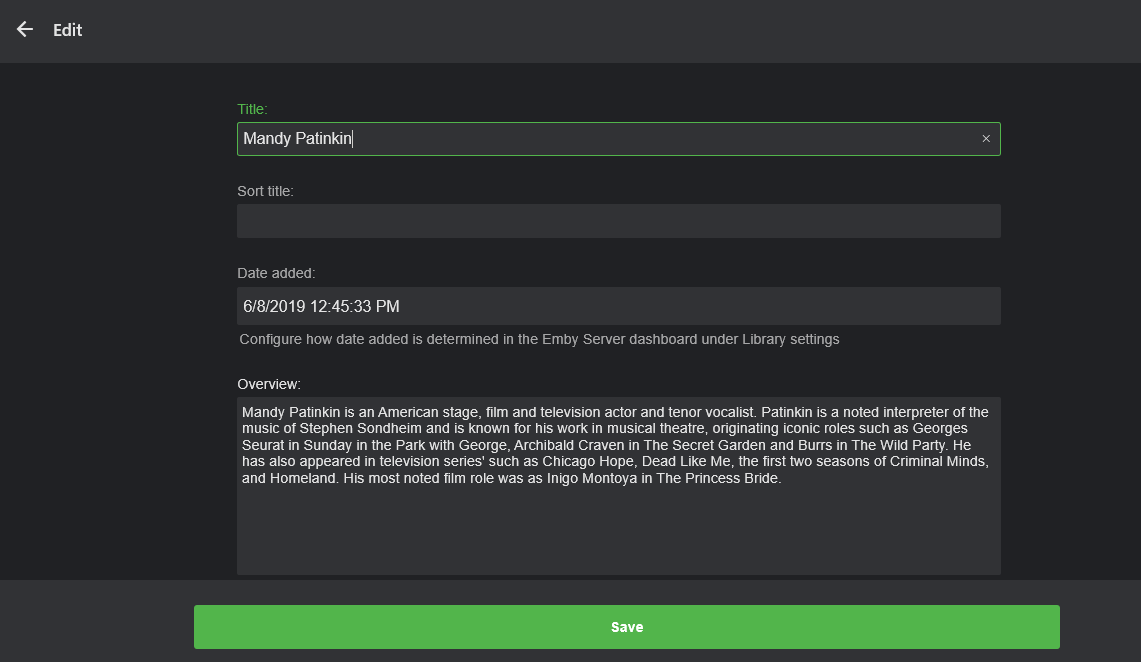Focus the empty Sort title field
This screenshot has height=662, width=1141.
(x=618, y=221)
